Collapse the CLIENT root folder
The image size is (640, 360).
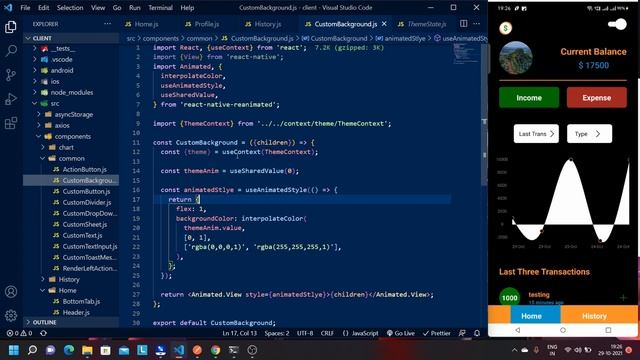(x=72, y=38)
